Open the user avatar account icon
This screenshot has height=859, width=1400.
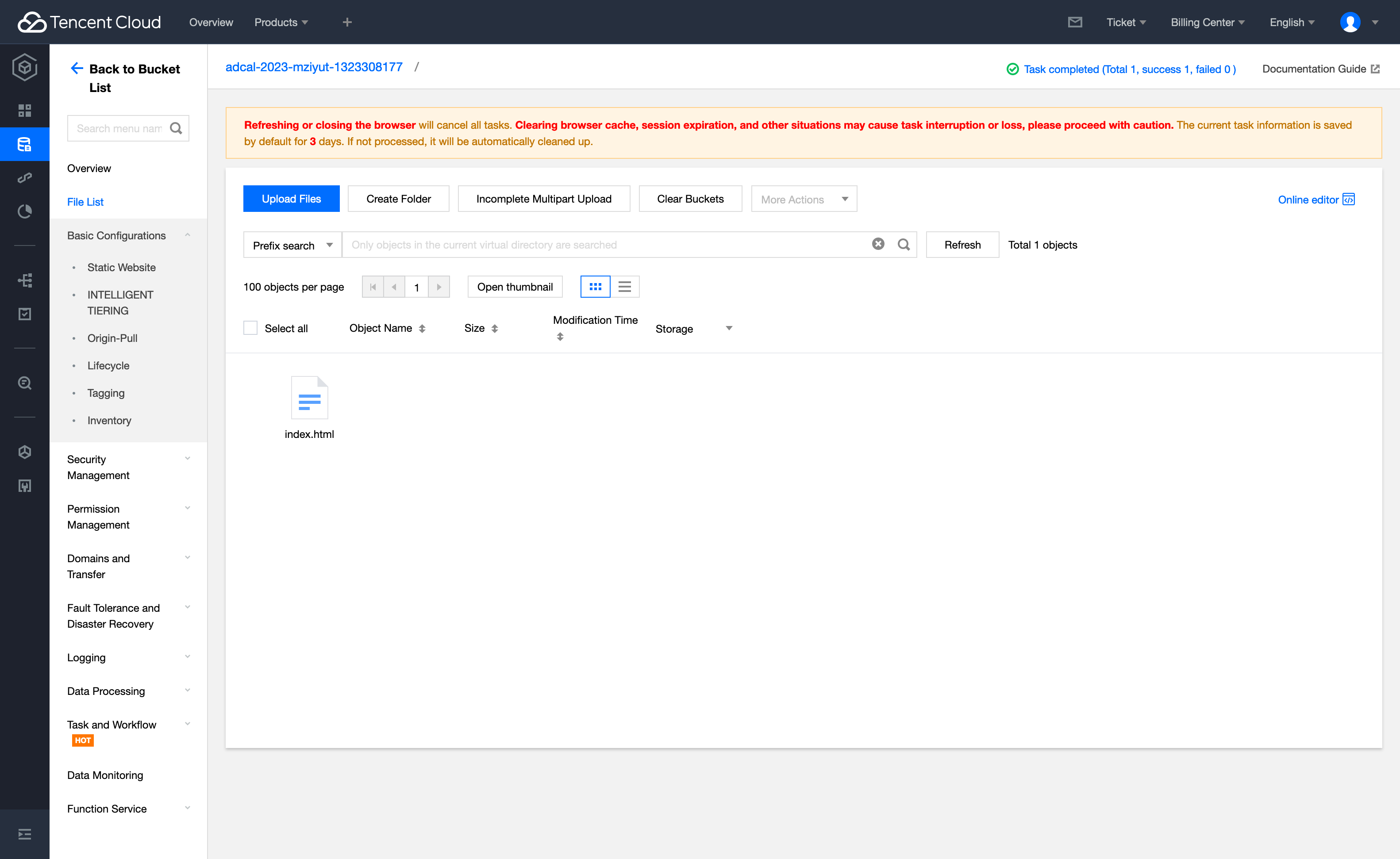point(1350,22)
